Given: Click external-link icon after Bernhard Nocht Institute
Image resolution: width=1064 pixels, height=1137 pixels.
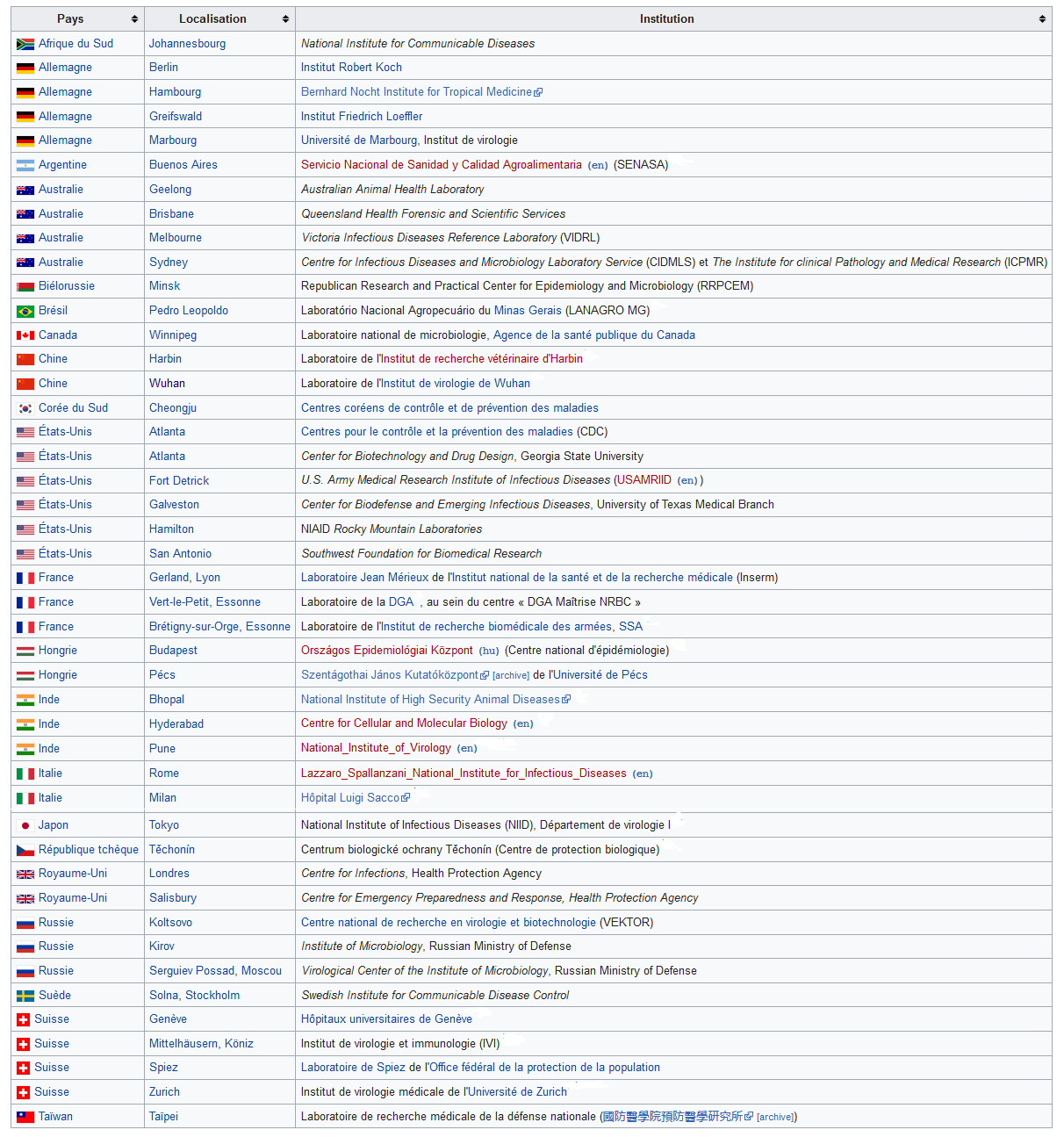Looking at the screenshot, I should coord(538,92).
